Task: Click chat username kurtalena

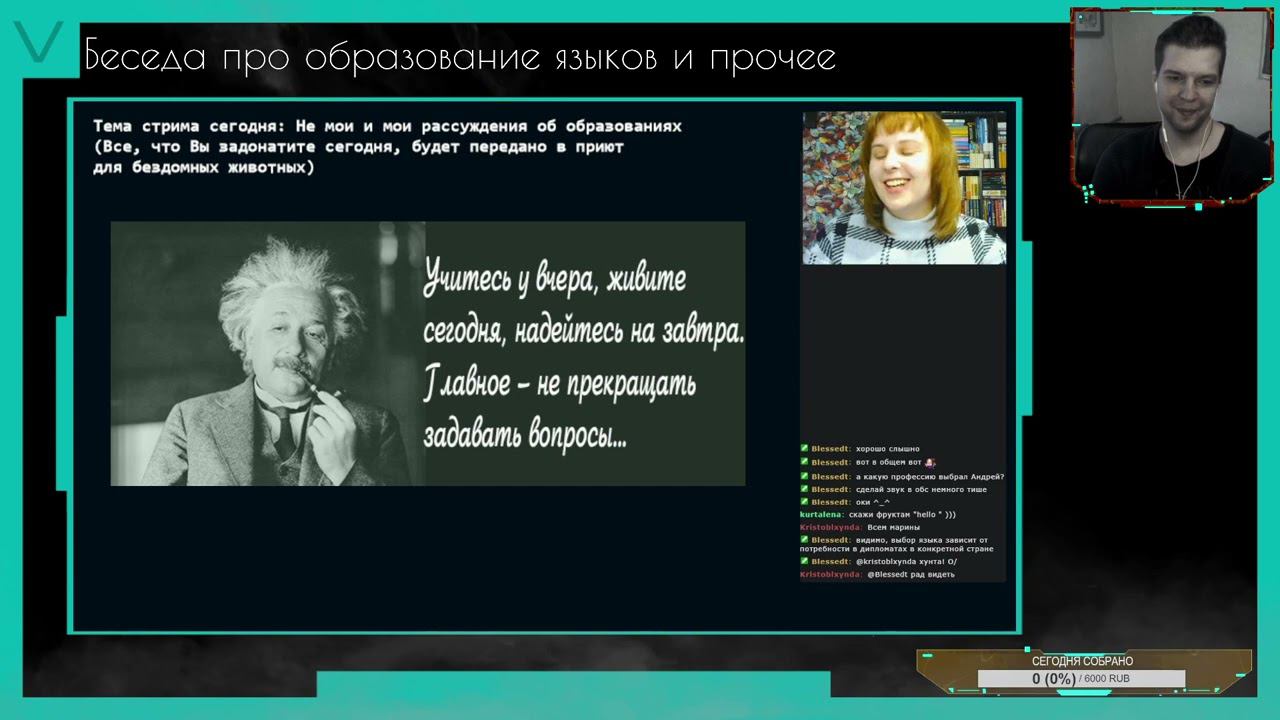Action: 821,514
